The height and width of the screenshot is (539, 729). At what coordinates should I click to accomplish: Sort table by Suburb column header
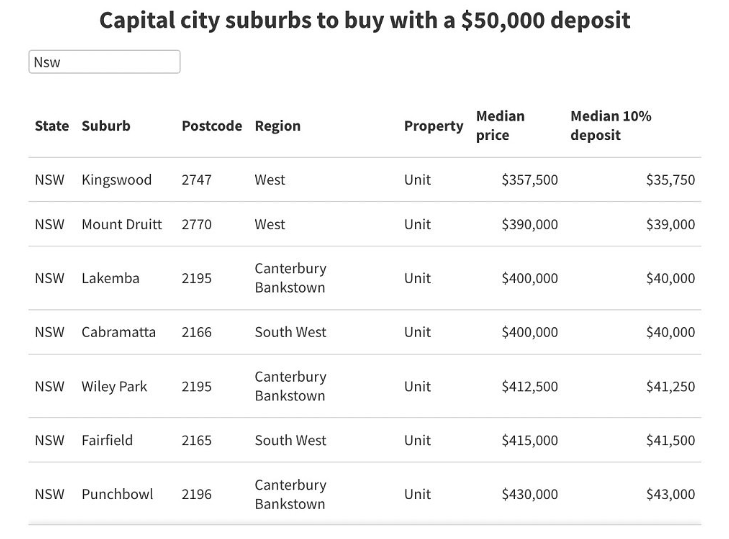point(106,126)
